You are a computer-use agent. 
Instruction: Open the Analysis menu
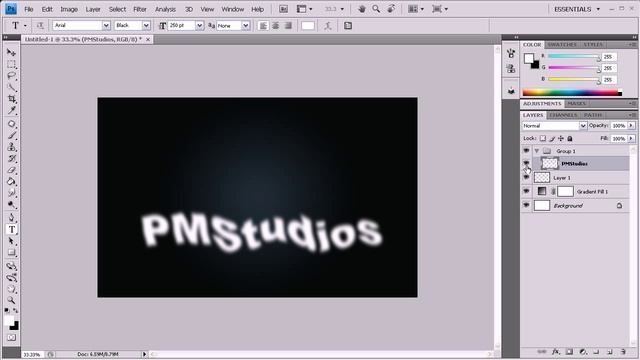click(165, 9)
